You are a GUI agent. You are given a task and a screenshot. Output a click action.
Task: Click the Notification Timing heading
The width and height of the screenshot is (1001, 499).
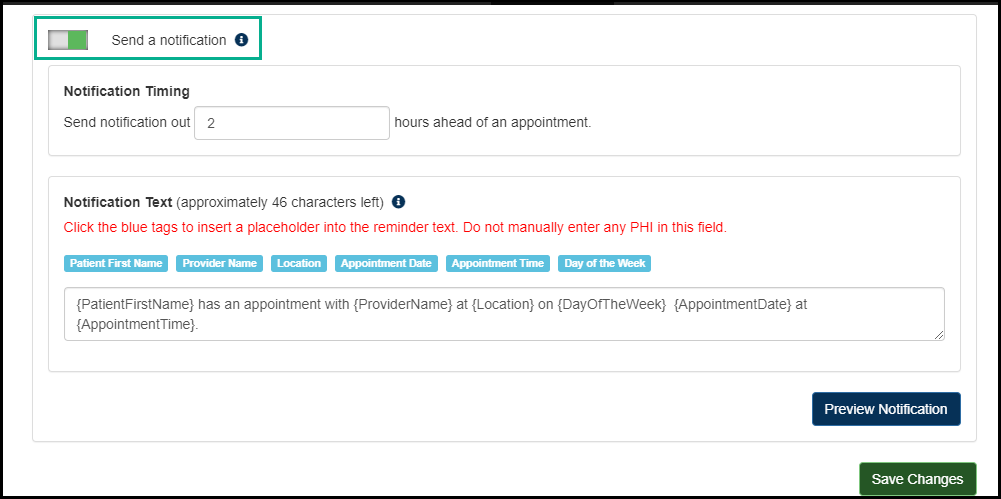click(x=126, y=91)
